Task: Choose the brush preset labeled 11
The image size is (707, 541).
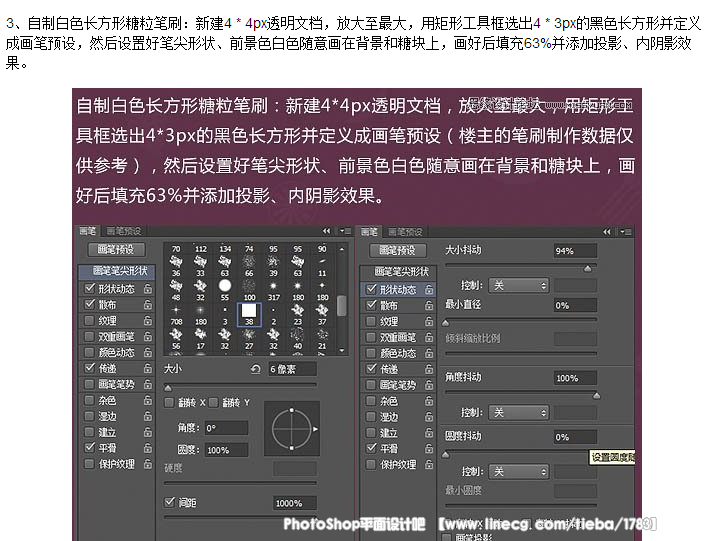Action: (x=322, y=265)
